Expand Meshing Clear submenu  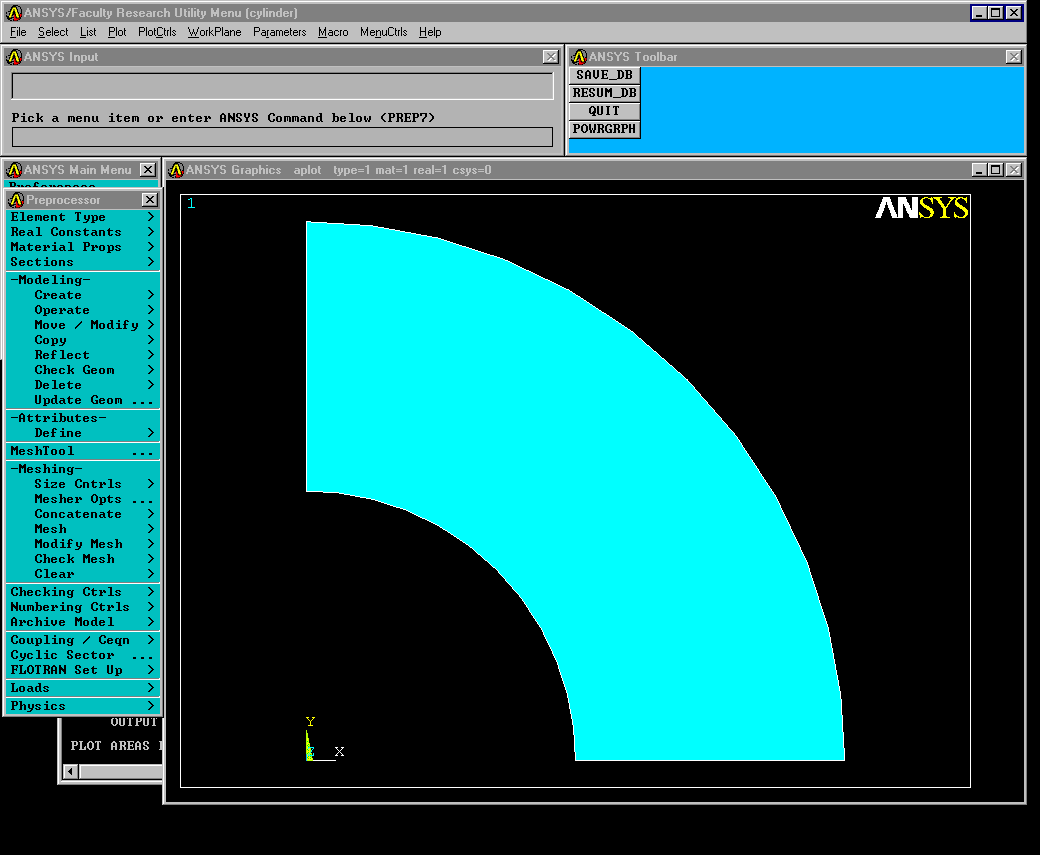pos(83,574)
